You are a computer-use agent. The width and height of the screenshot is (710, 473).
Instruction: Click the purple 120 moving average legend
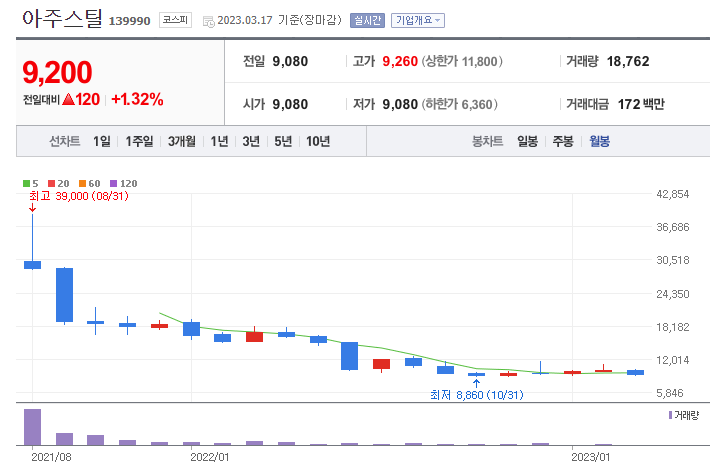tap(124, 183)
